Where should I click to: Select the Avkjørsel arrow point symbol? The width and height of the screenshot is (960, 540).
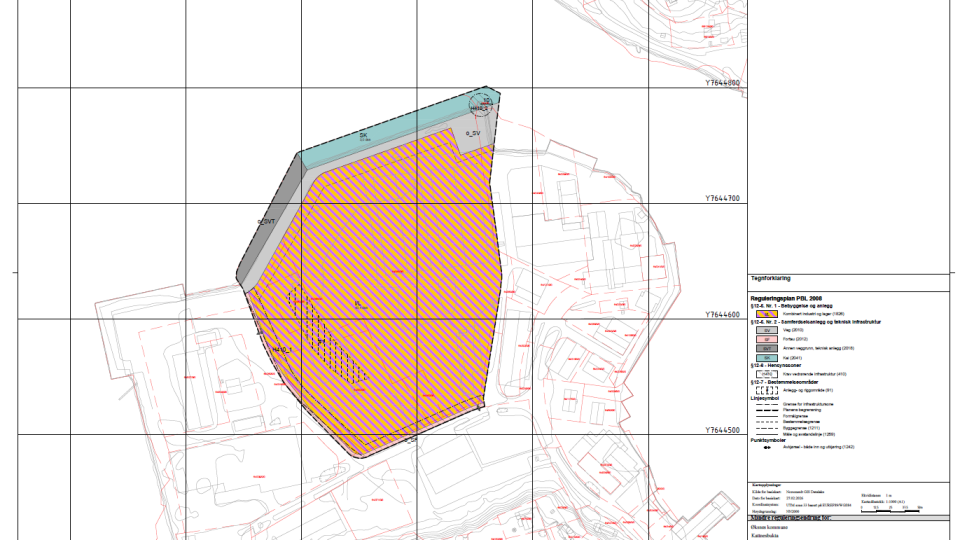point(766,447)
